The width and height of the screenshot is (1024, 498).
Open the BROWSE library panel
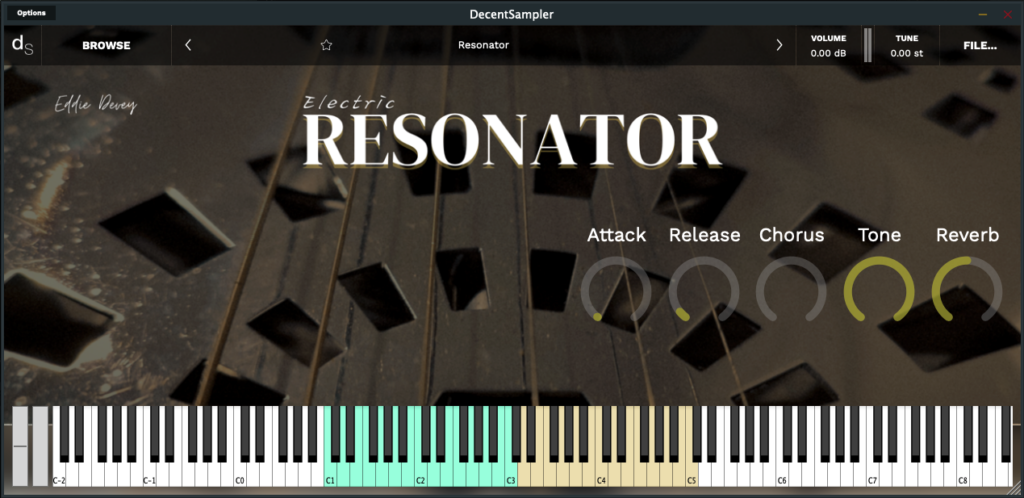click(106, 46)
